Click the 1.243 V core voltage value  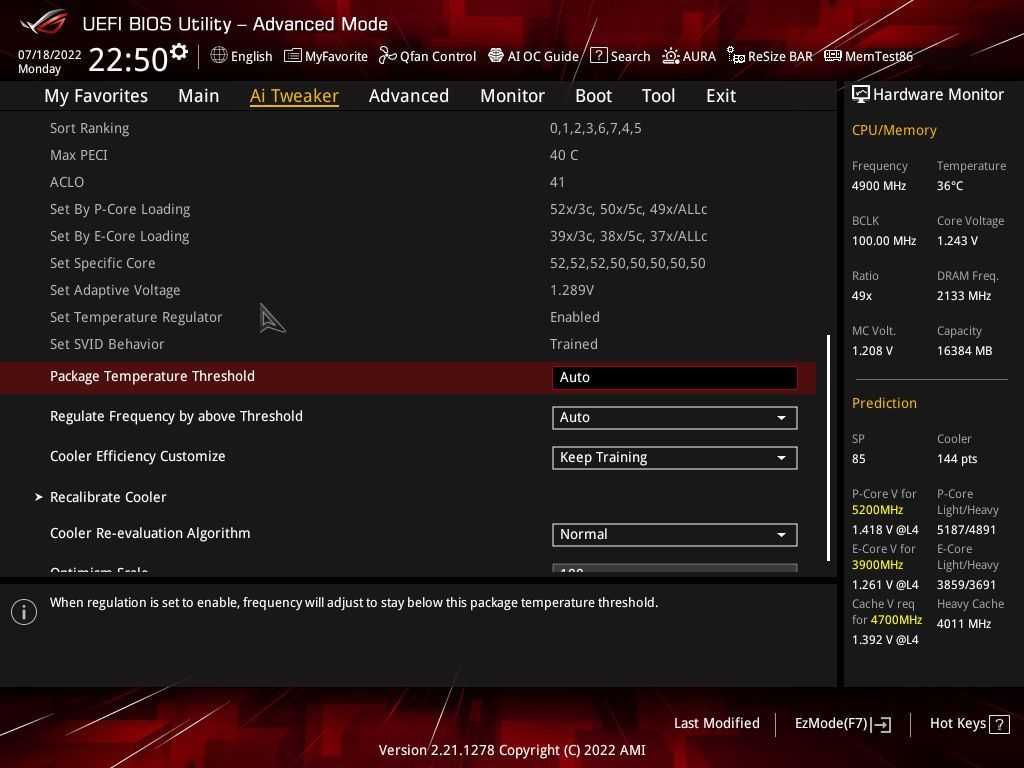(957, 241)
